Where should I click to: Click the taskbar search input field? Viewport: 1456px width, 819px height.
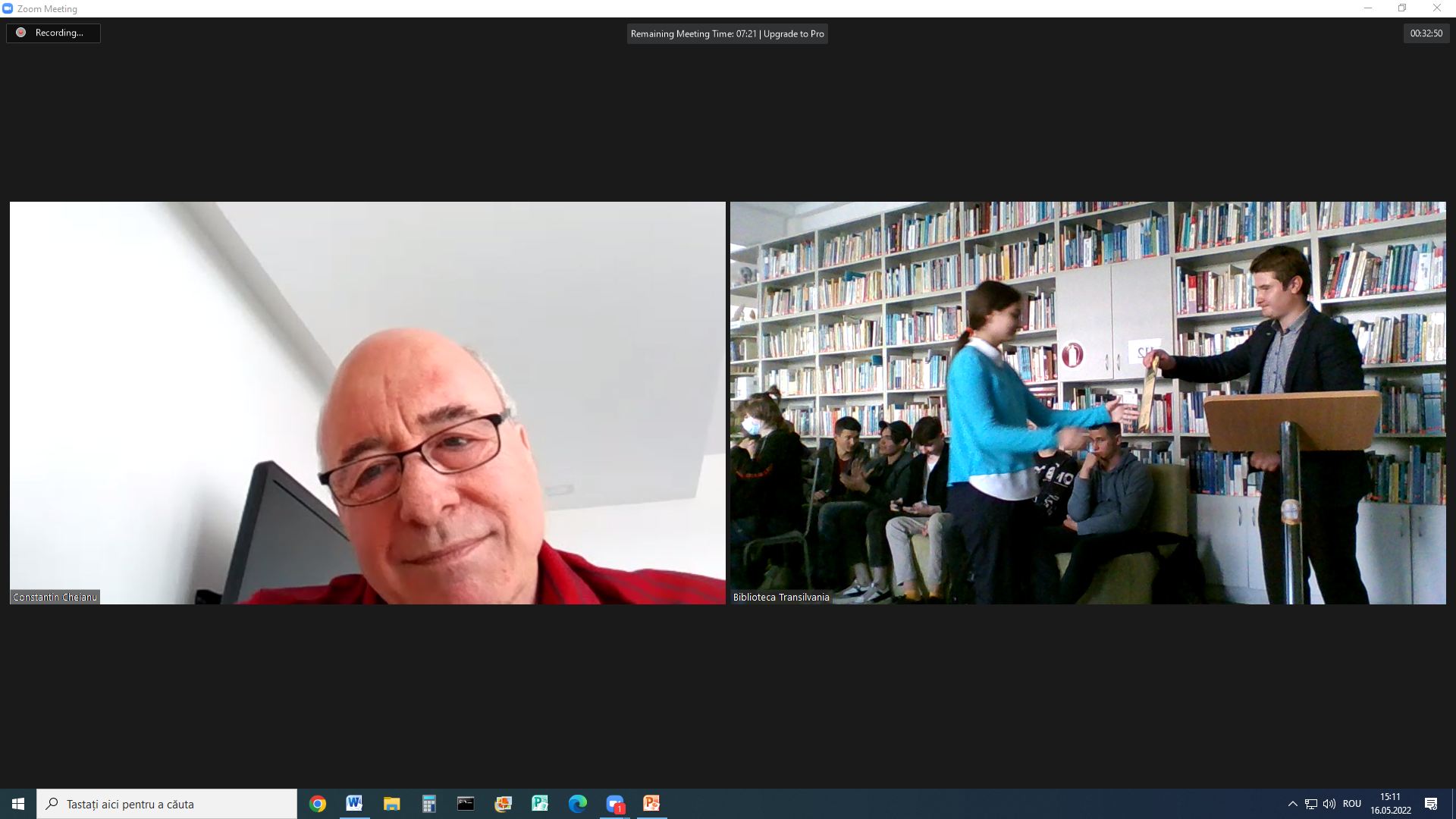[x=167, y=804]
